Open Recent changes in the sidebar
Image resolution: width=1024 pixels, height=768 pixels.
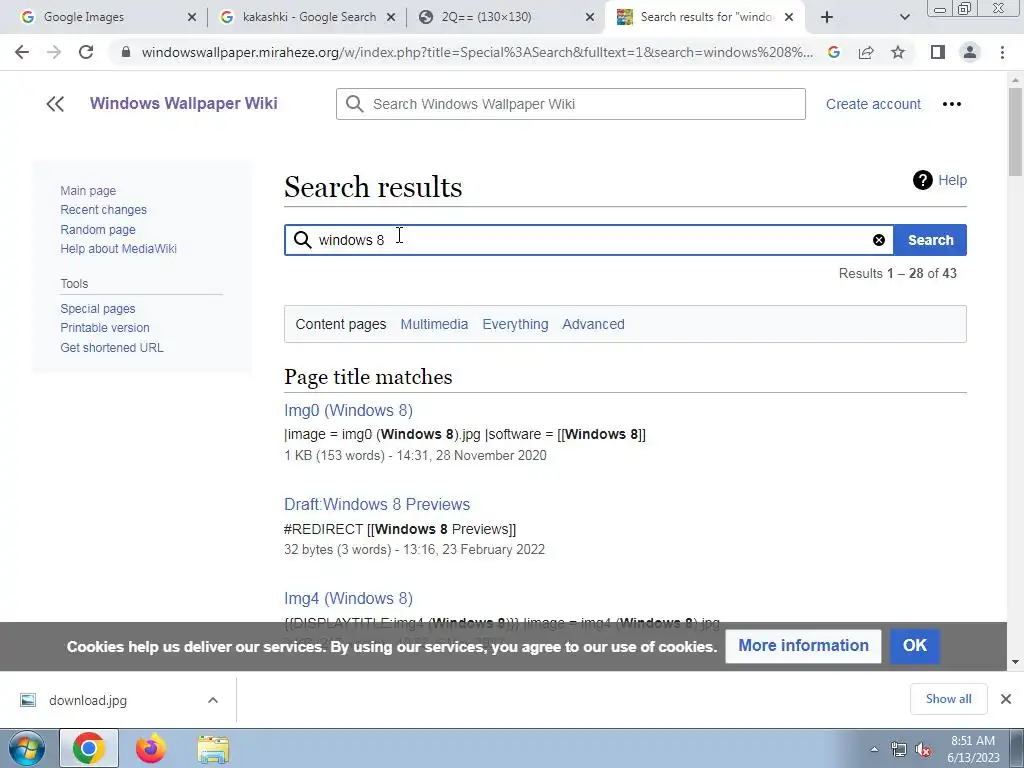[103, 210]
